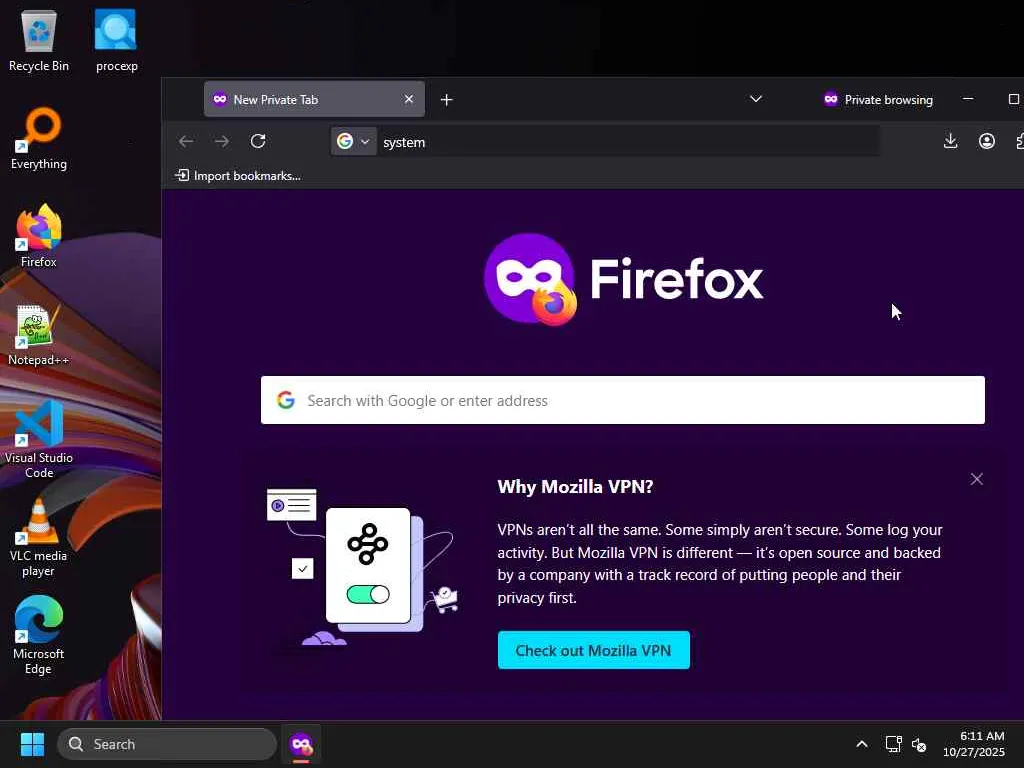Viewport: 1024px width, 768px height.
Task: Open the clock showing 6:11 AM
Action: [x=974, y=744]
